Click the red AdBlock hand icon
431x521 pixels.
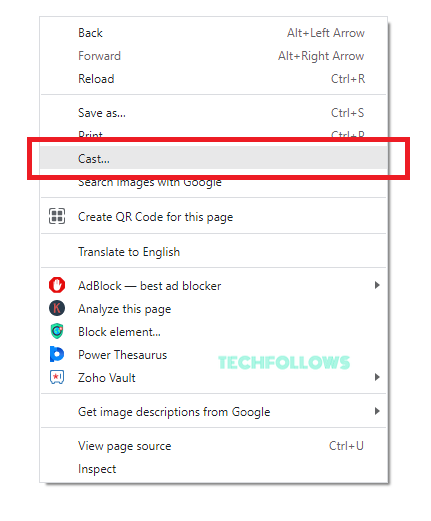click(57, 285)
